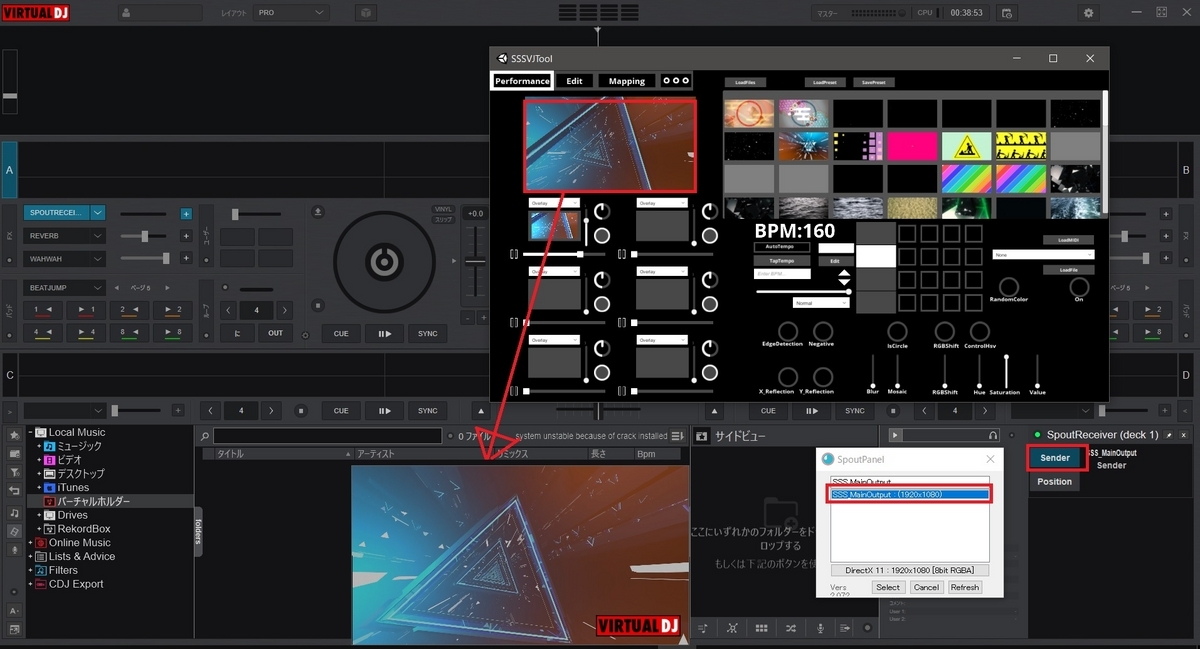The height and width of the screenshot is (649, 1200).
Task: Click the plus button beside REVERB
Action: click(x=186, y=236)
